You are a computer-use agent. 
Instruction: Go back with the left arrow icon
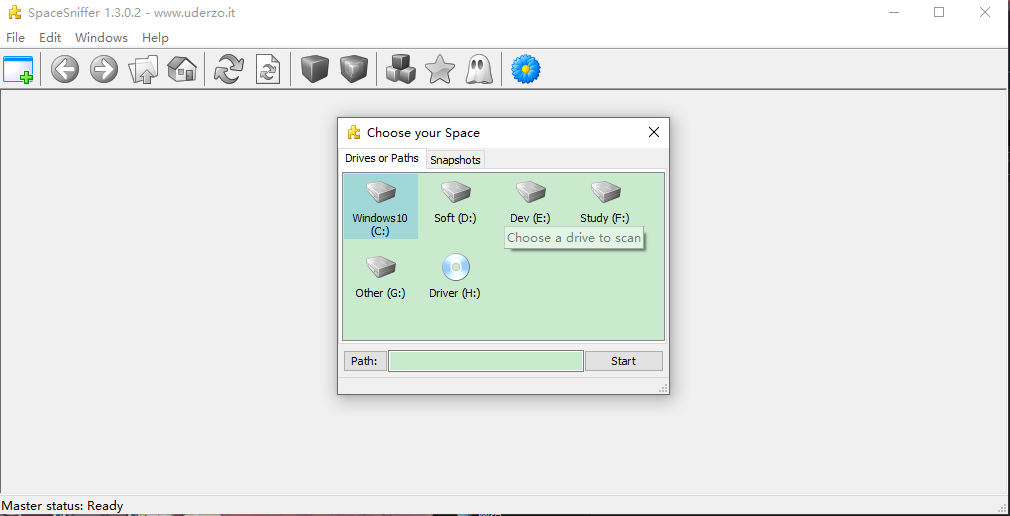coord(65,69)
